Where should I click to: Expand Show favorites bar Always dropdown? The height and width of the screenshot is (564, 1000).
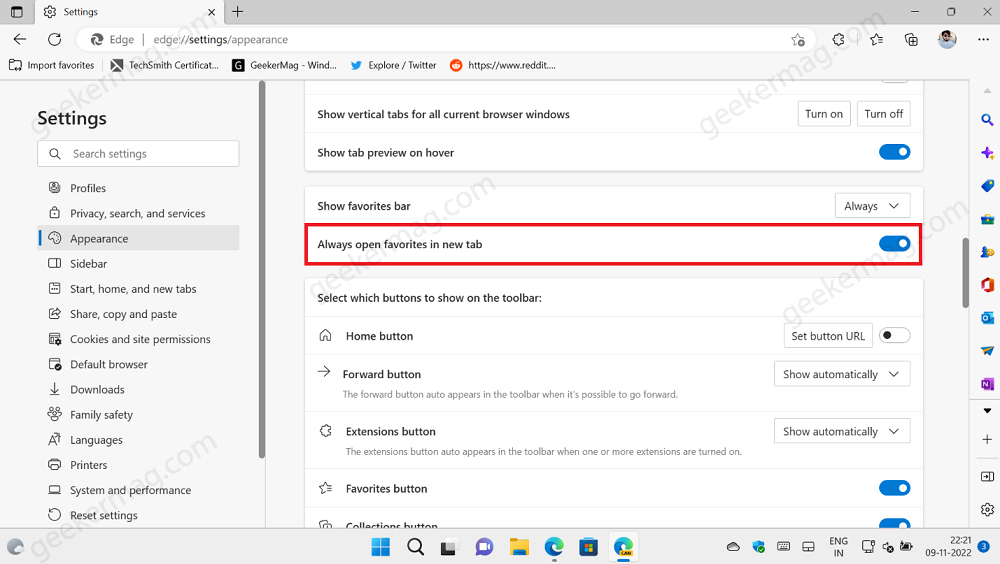click(x=872, y=206)
